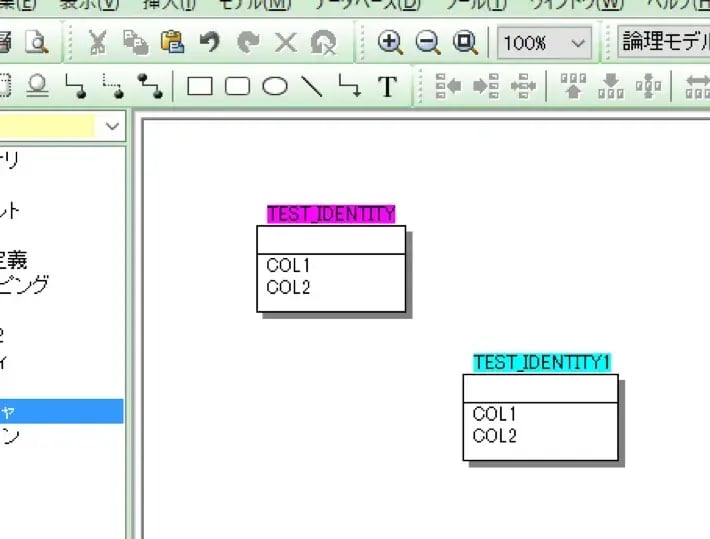Open the モデル(M) menu

pyautogui.click(x=255, y=4)
